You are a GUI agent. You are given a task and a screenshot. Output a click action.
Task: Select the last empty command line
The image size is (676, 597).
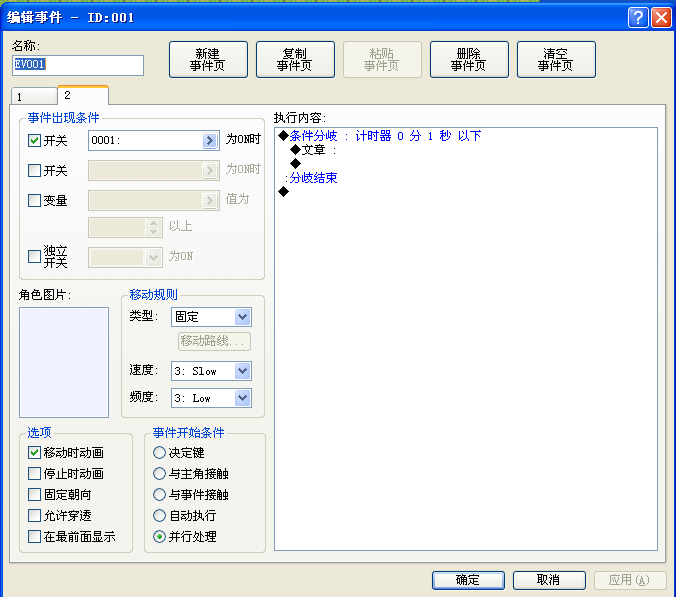284,191
